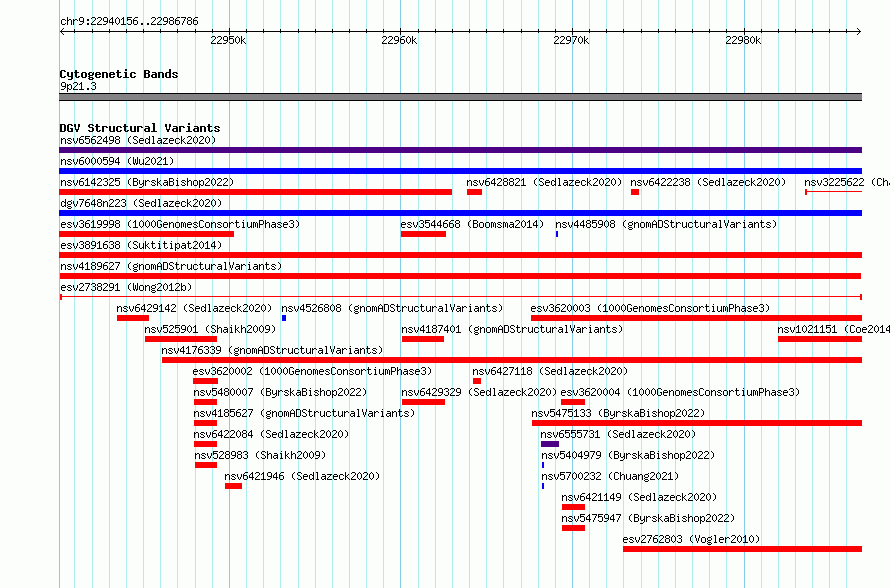
Task: Click esv3891638 (Suktitipat2014) label
Action: 141,245
